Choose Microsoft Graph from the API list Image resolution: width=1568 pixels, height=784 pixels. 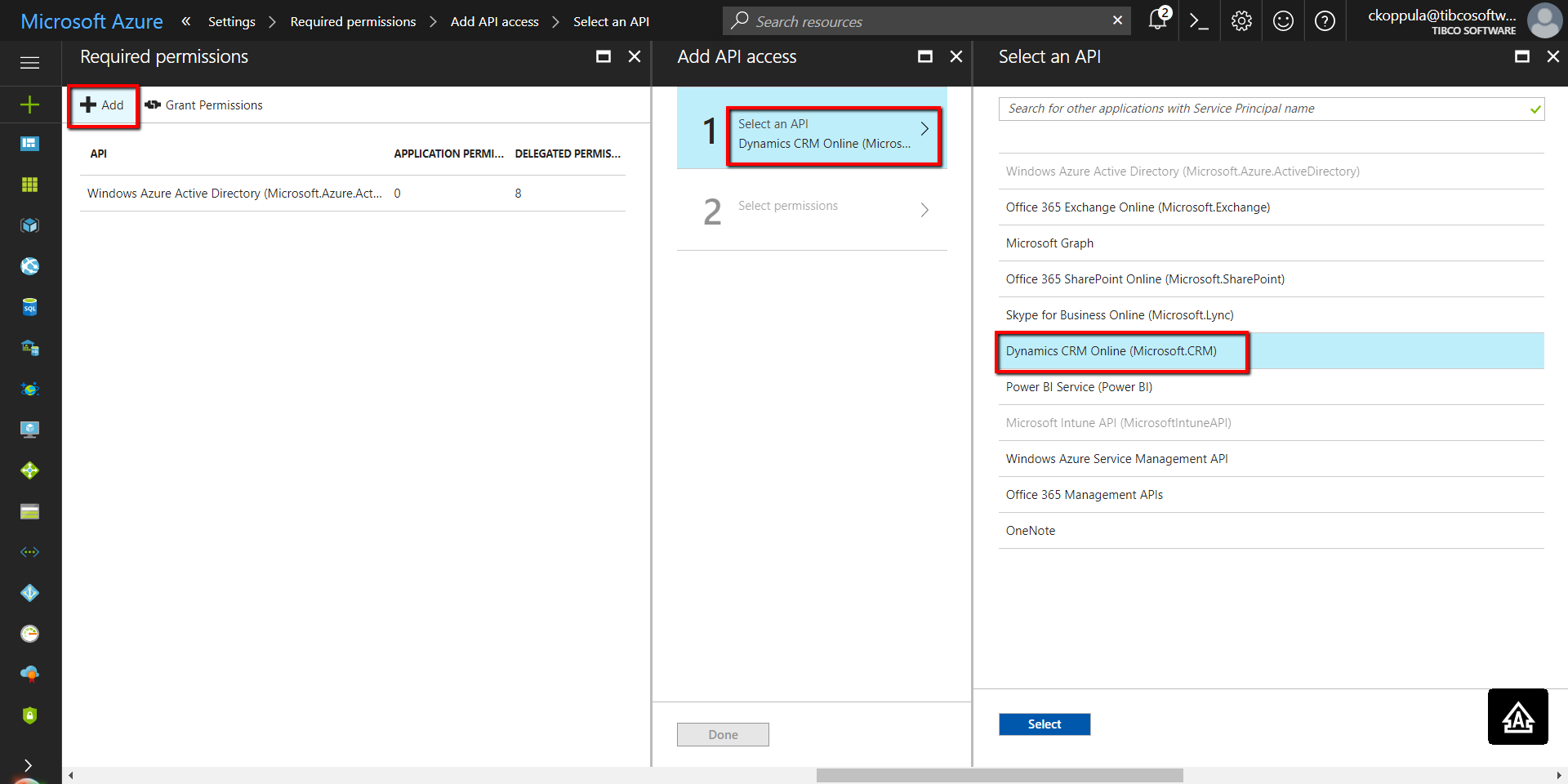1049,243
